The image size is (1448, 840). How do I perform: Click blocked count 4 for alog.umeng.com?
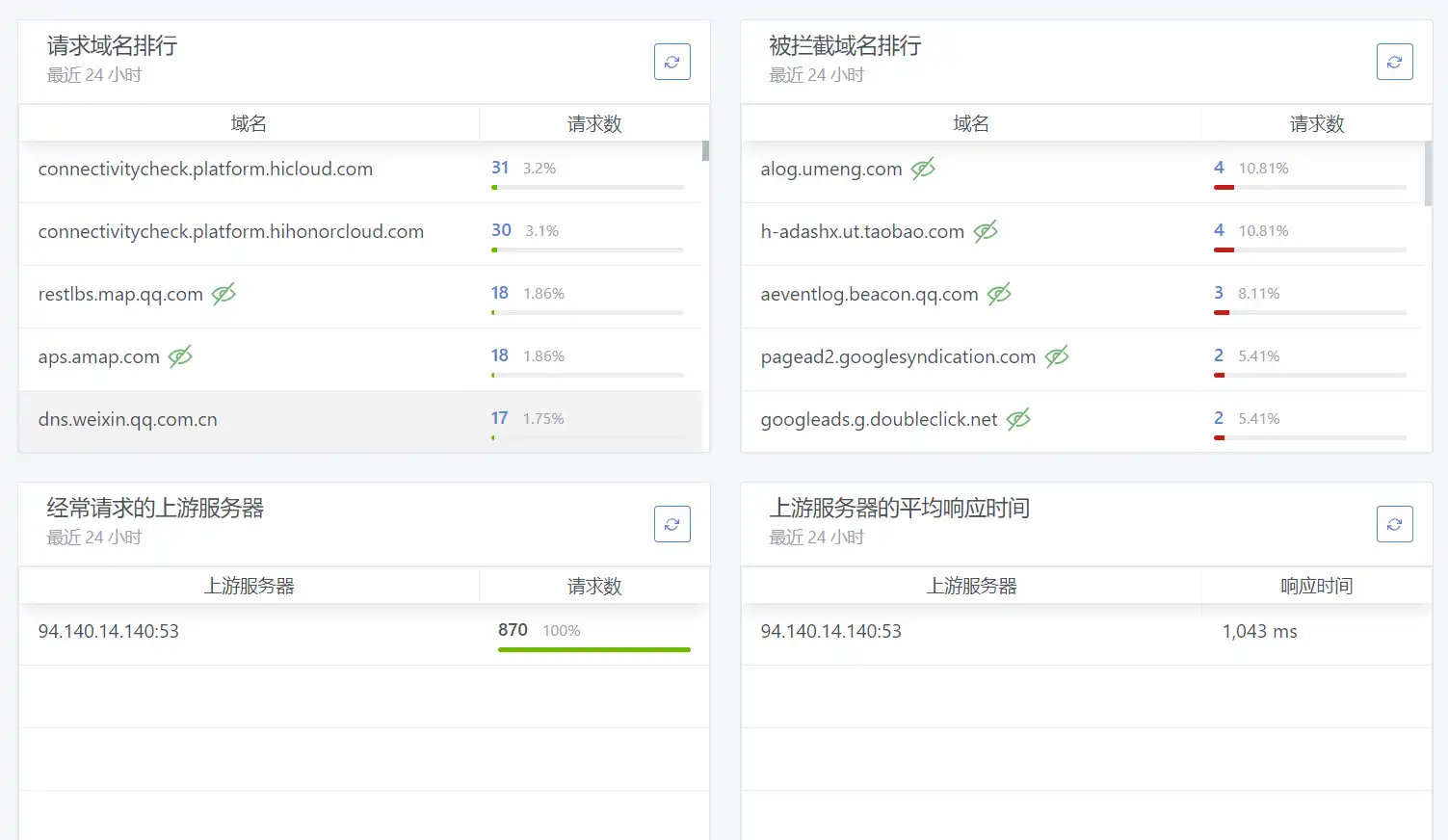click(1219, 168)
